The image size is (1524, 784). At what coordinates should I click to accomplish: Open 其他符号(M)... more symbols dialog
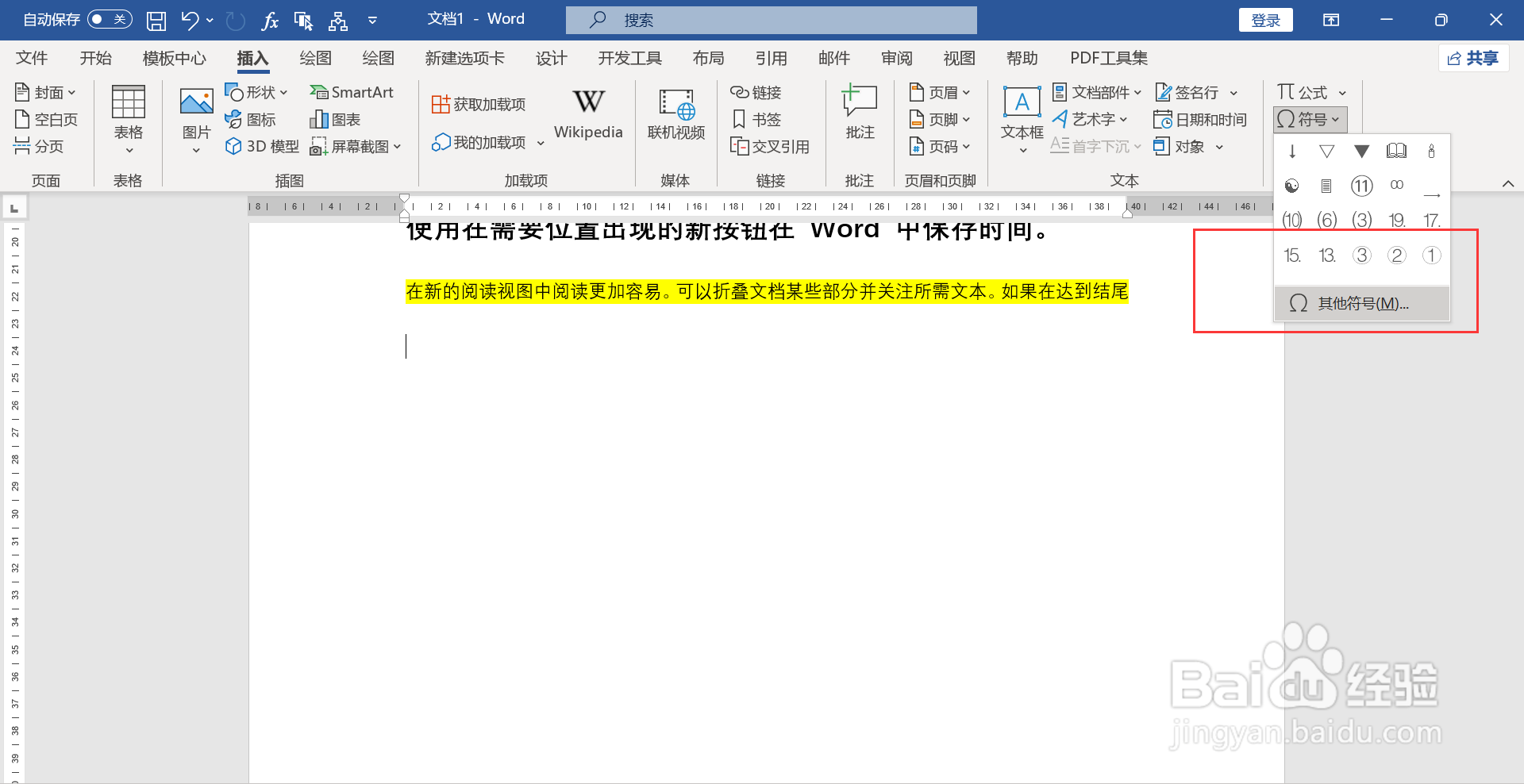1362,303
